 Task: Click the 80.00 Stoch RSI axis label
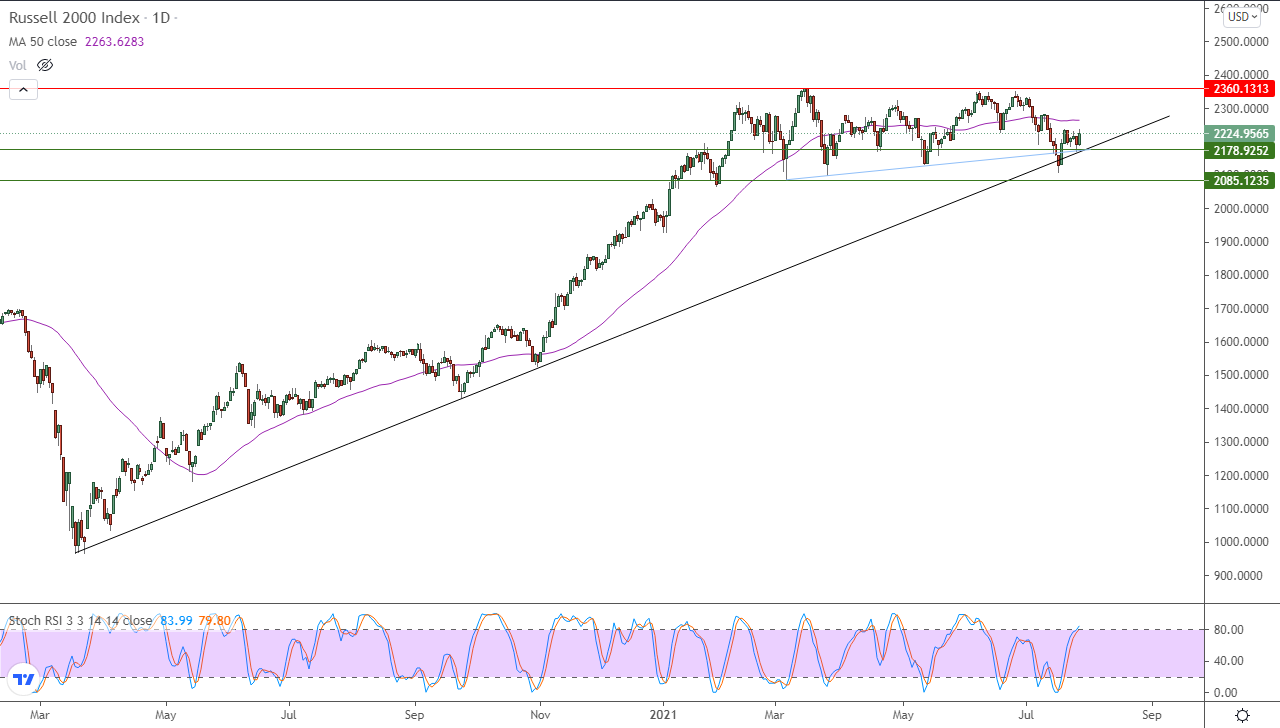tap(1228, 630)
